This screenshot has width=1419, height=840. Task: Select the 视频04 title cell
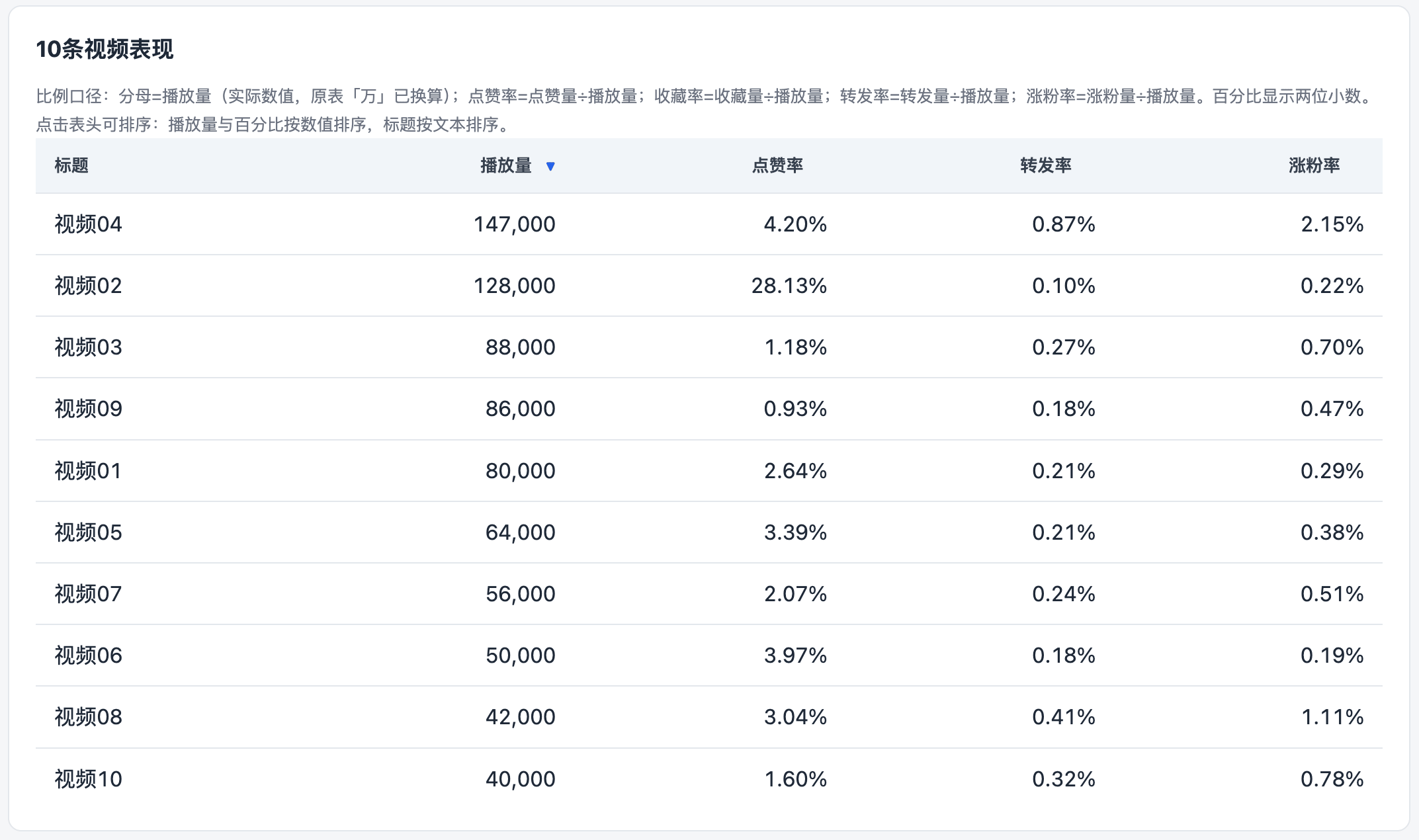(89, 224)
